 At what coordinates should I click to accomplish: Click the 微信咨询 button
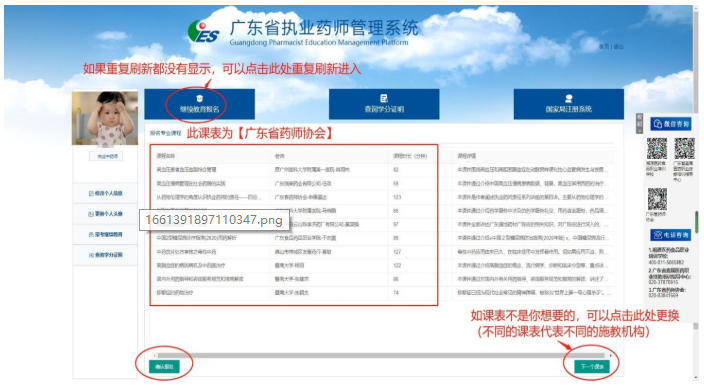[x=671, y=123]
